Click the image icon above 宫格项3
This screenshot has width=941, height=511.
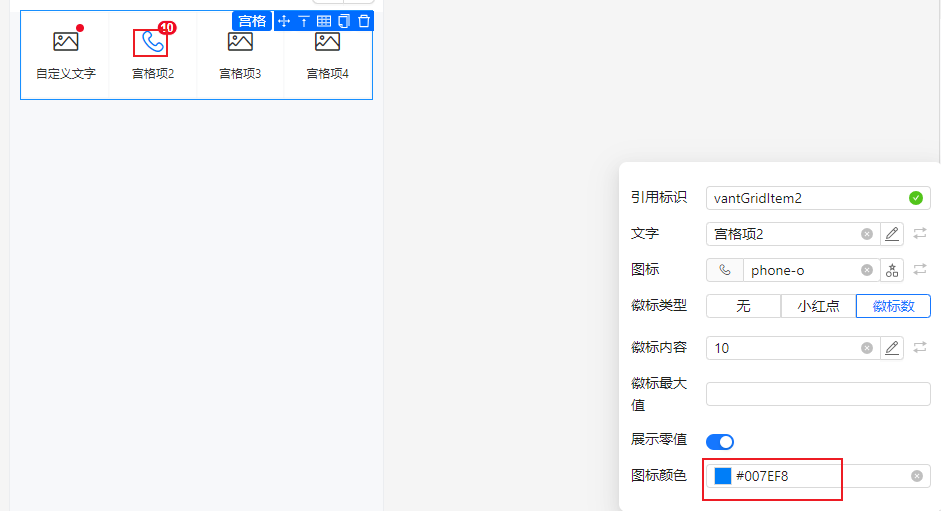click(240, 41)
